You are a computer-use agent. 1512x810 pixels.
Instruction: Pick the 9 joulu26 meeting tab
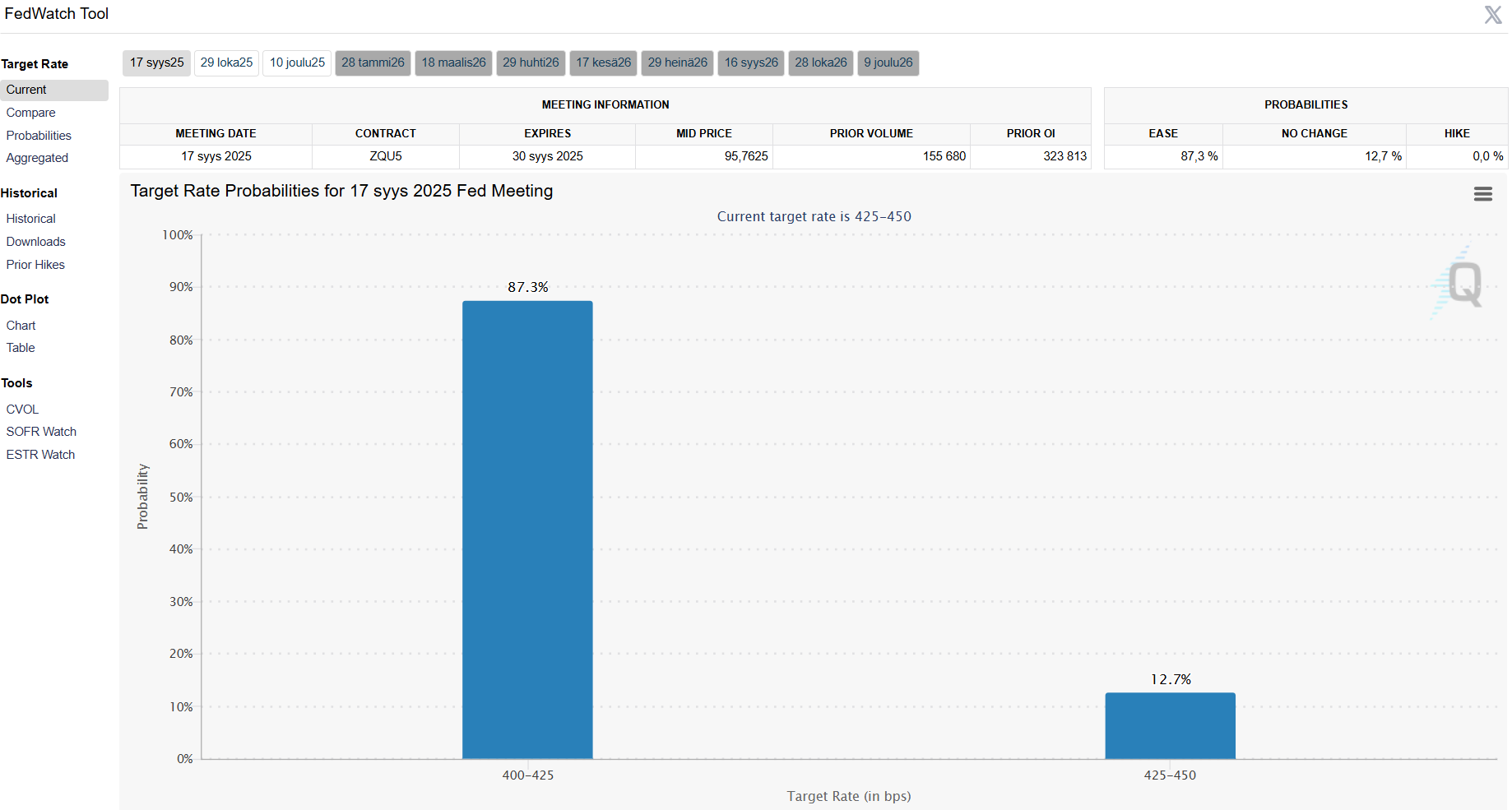[x=888, y=62]
